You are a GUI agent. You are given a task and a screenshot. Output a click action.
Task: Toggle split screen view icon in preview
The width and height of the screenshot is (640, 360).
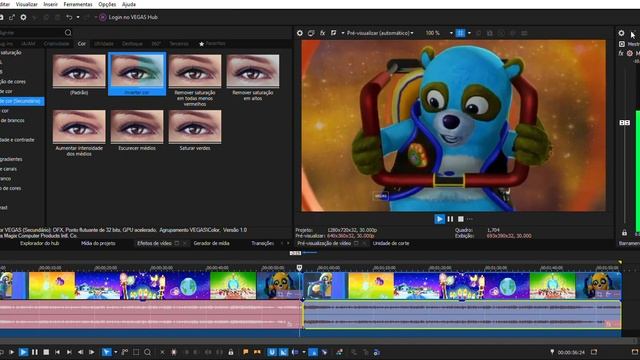tap(333, 33)
